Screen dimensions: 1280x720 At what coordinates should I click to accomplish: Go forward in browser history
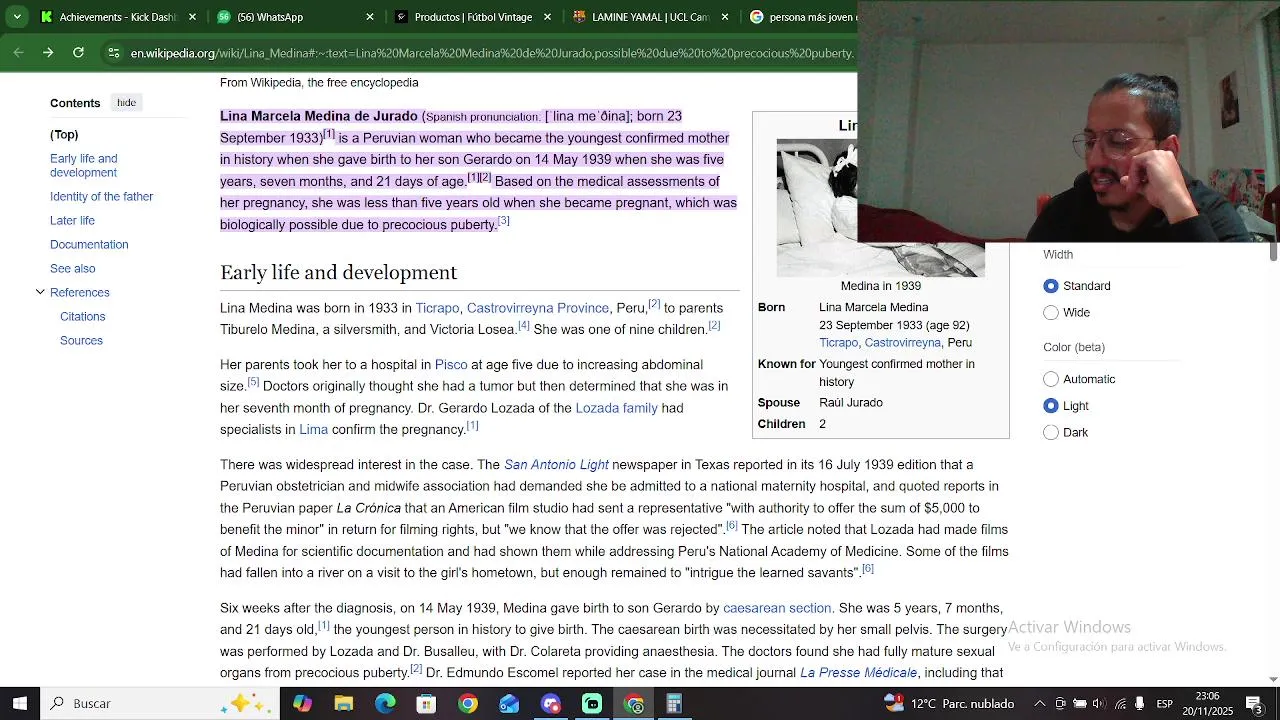tap(48, 53)
